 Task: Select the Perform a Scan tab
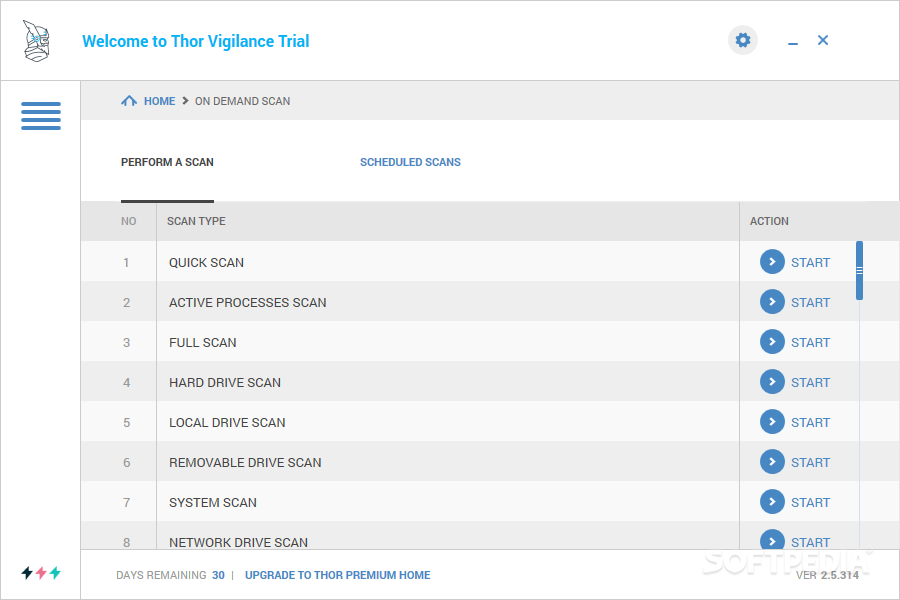[x=167, y=162]
